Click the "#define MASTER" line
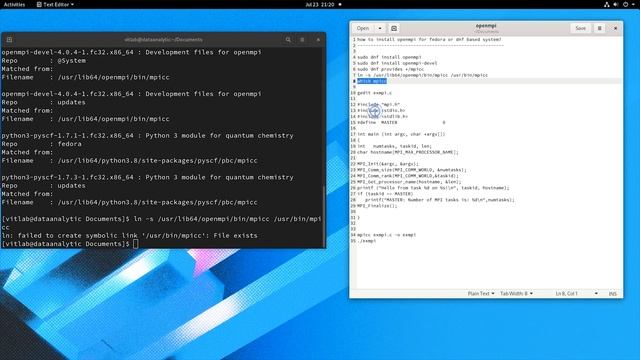 (x=401, y=122)
